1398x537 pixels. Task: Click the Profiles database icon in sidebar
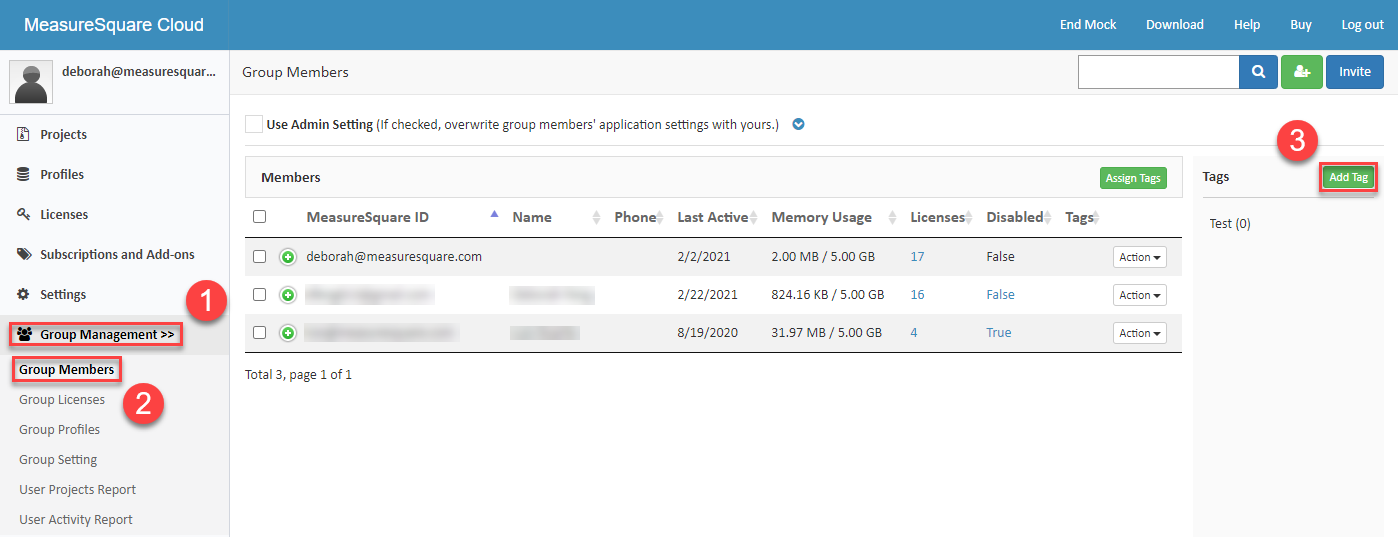tap(23, 174)
